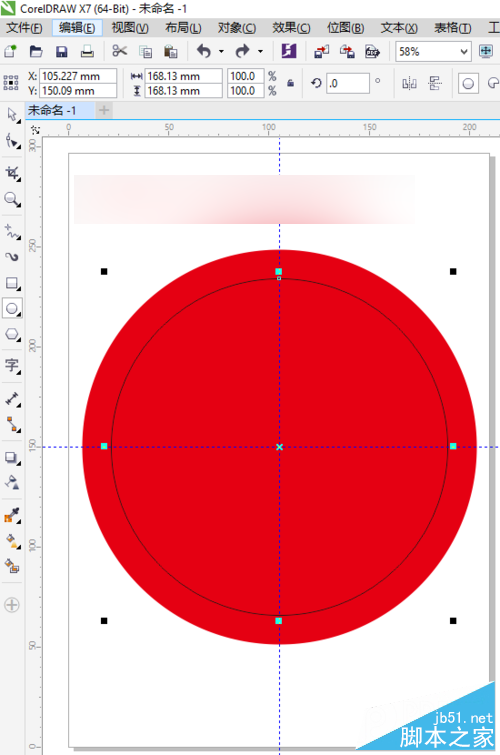Choose the Pie shape mode
The image size is (500, 755).
493,83
